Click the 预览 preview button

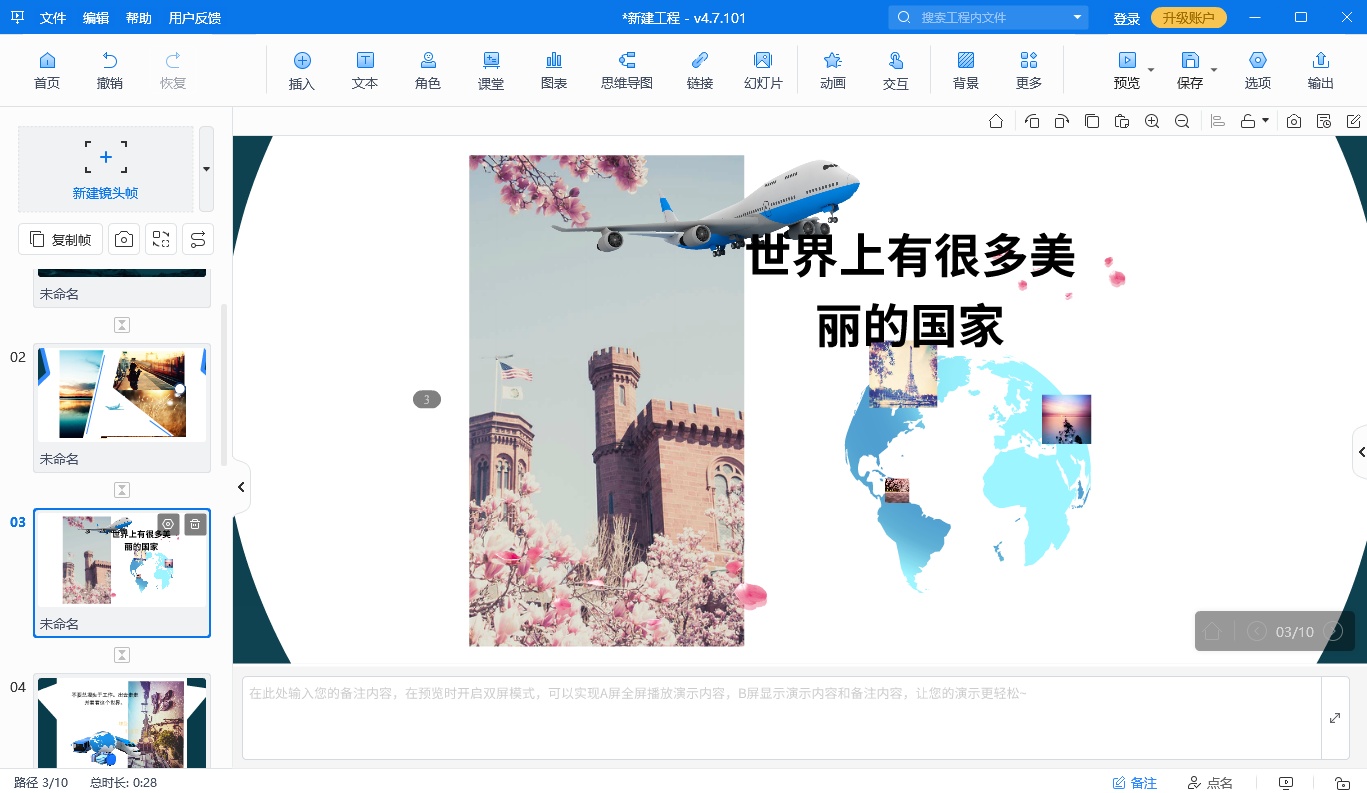pyautogui.click(x=1127, y=71)
